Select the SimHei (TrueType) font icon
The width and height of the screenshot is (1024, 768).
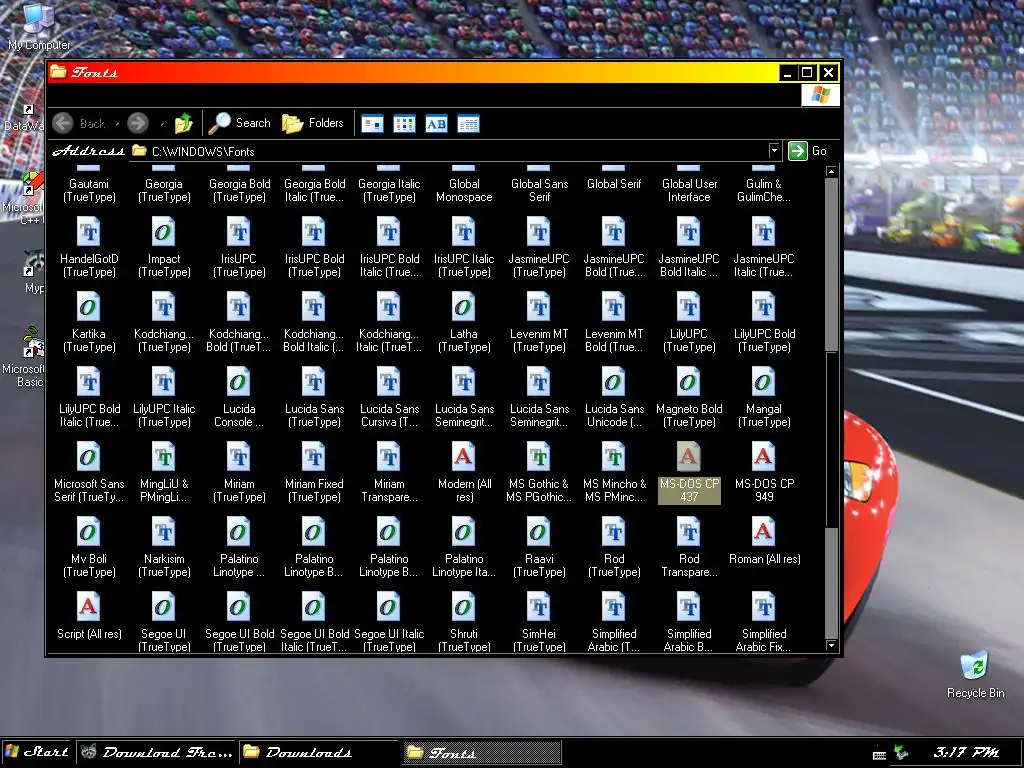[x=539, y=607]
